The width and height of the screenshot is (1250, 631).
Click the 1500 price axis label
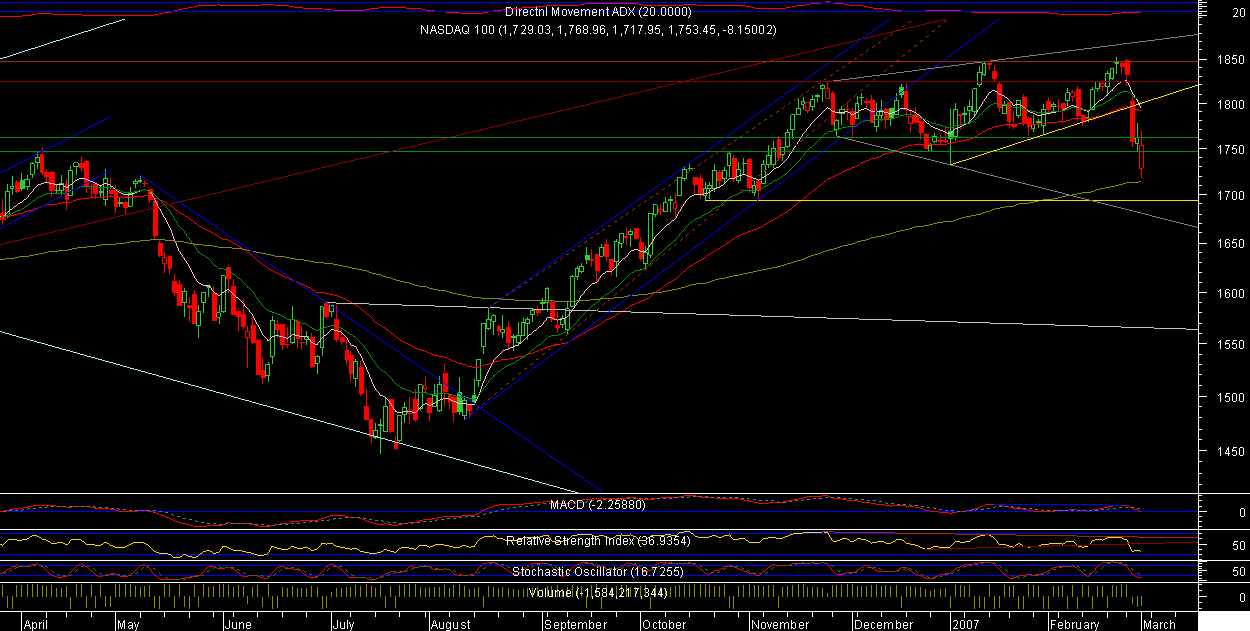[1230, 398]
